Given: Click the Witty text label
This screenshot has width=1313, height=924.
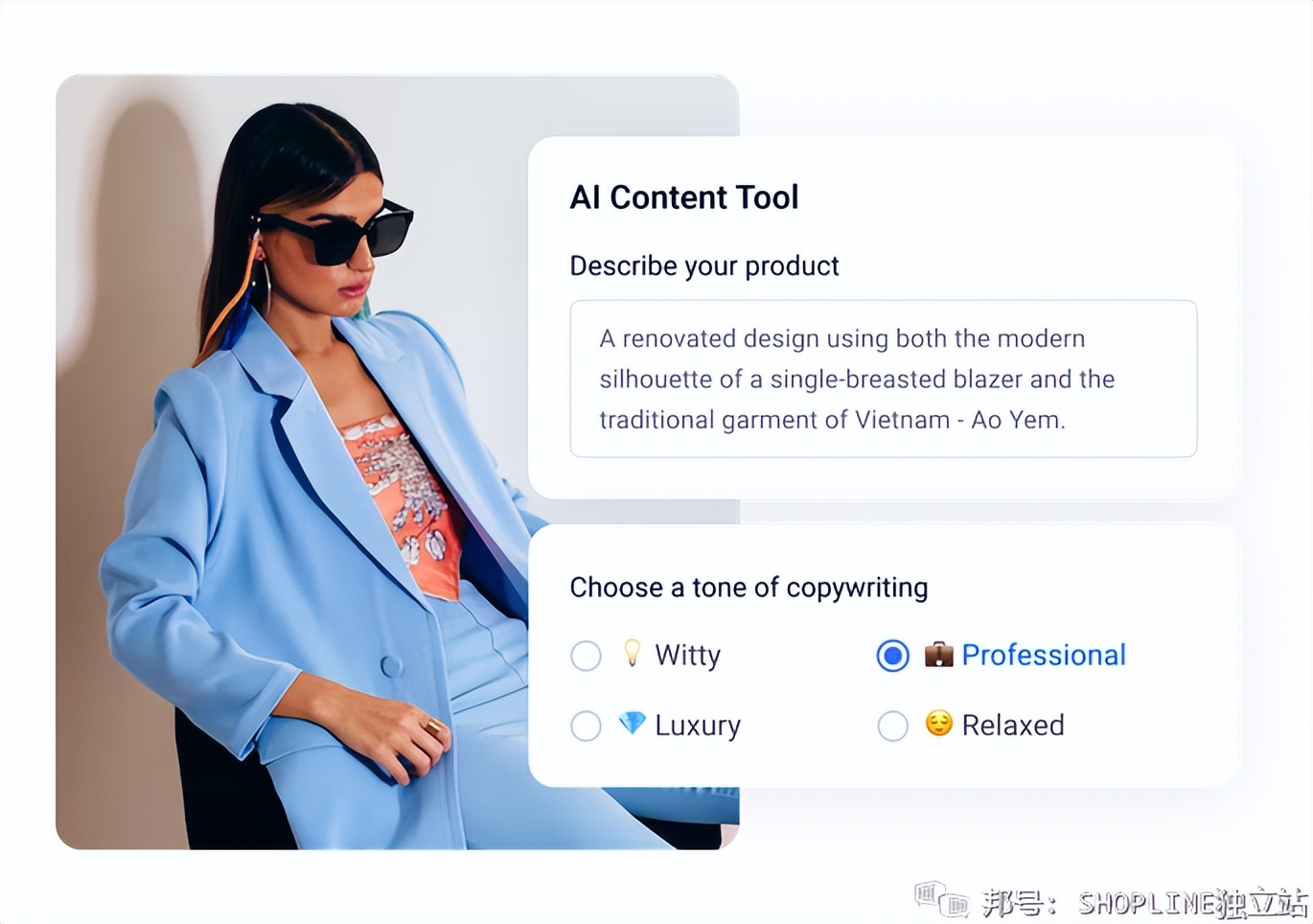Looking at the screenshot, I should point(687,656).
